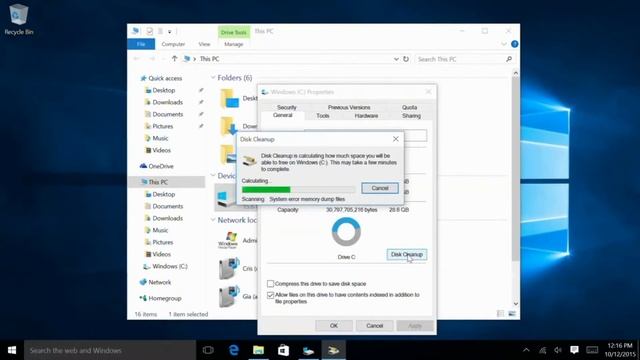Image resolution: width=640 pixels, height=360 pixels.
Task: Click the network tray icon
Action: click(x=542, y=350)
